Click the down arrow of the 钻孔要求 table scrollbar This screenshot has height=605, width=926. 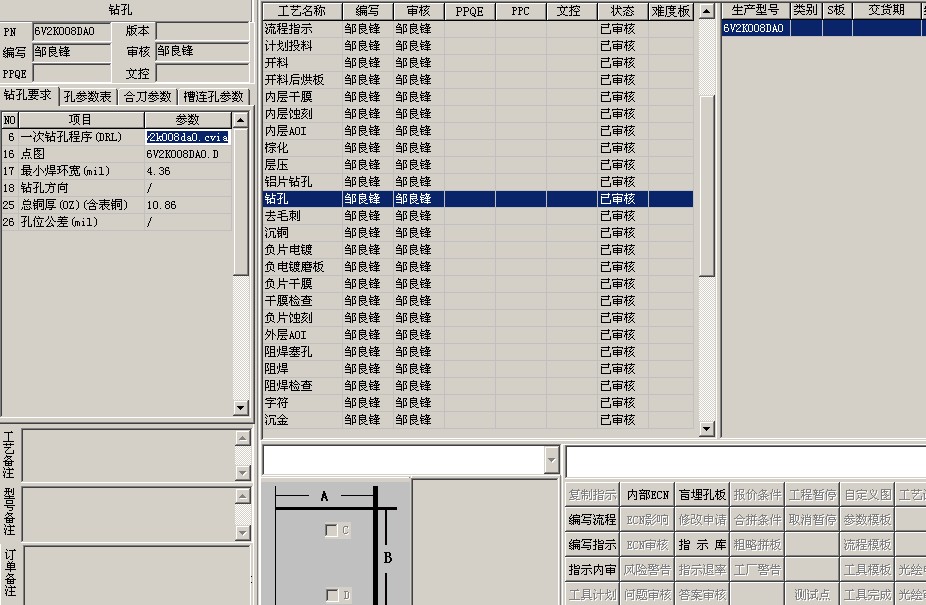tap(240, 407)
